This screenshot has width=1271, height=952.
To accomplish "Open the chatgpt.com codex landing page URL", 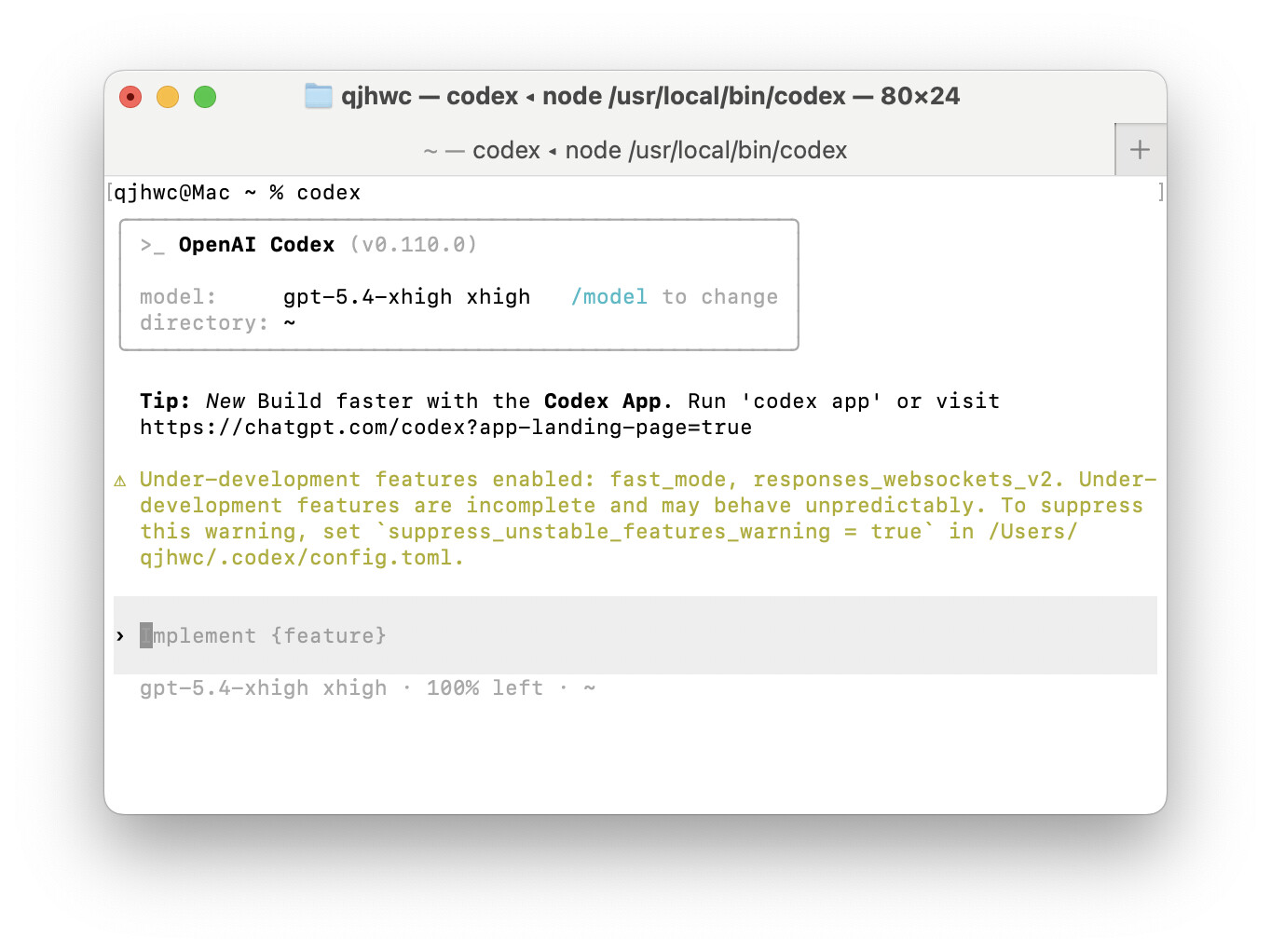I will pos(445,428).
